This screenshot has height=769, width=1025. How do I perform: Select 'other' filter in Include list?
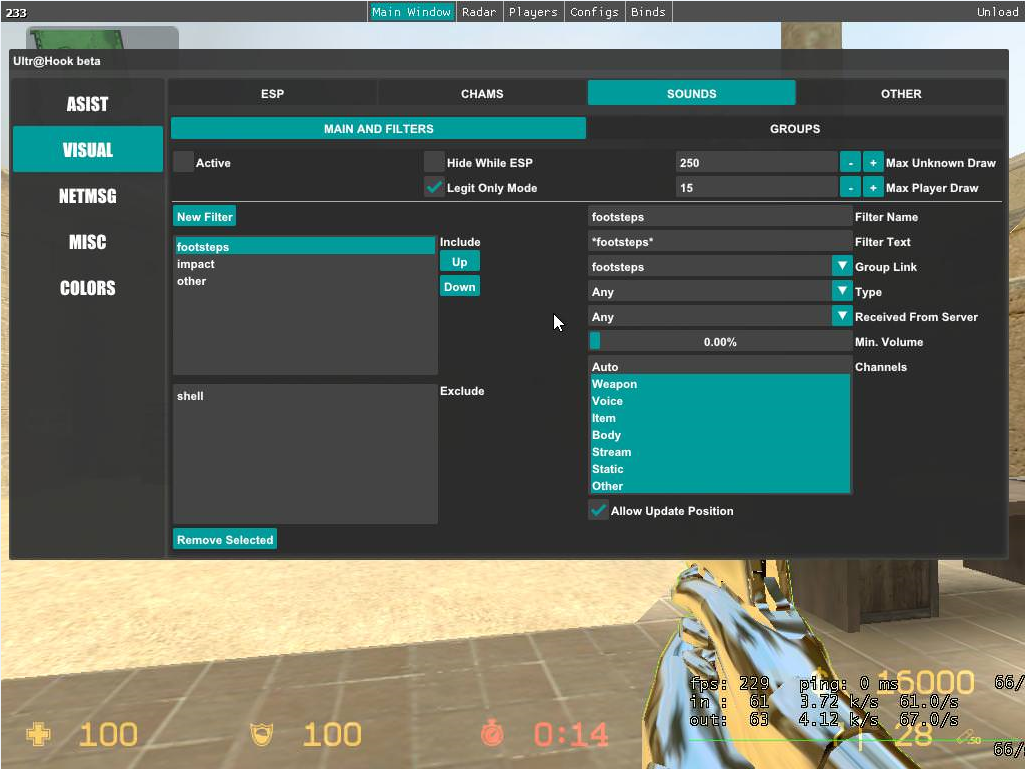(x=305, y=281)
